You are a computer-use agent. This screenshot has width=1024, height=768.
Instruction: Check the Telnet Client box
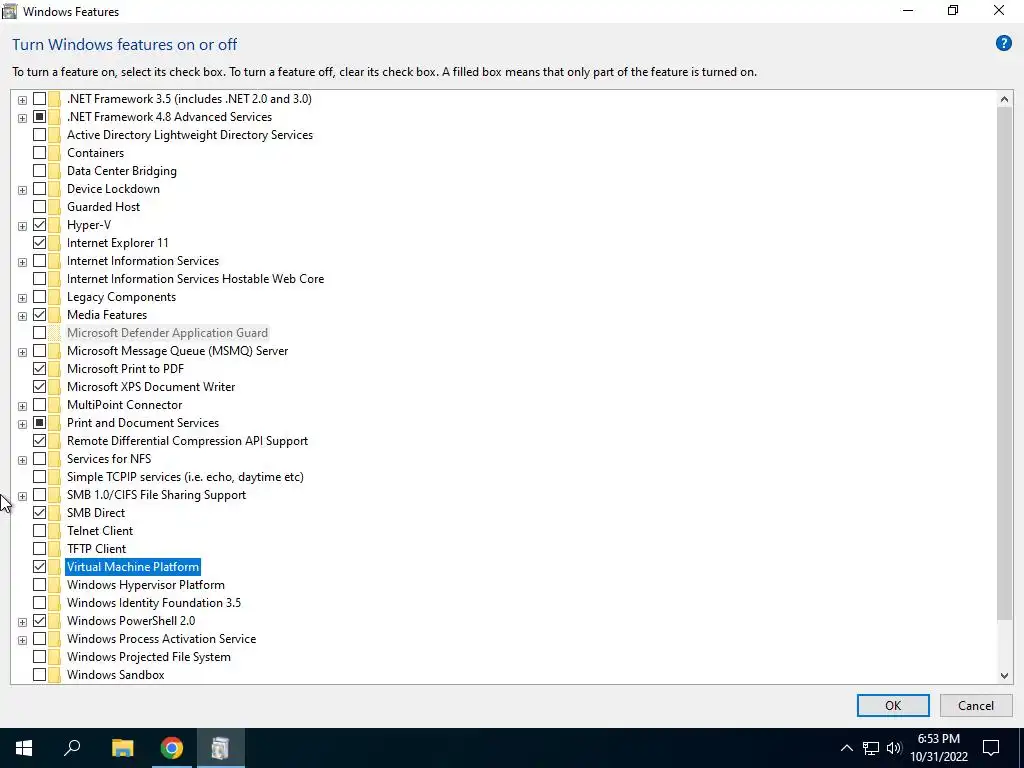pyautogui.click(x=39, y=531)
